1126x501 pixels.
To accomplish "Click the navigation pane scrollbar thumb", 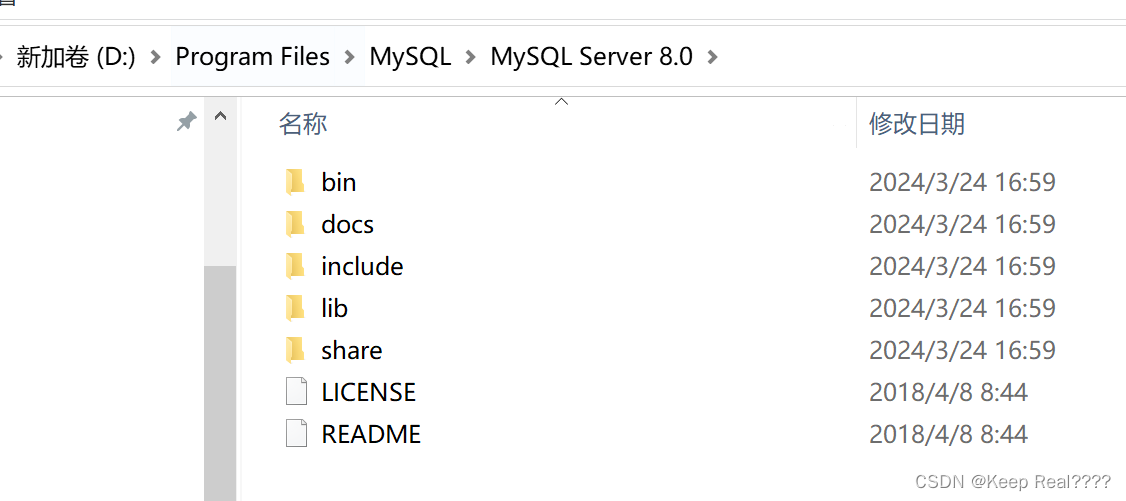I will tap(220, 383).
